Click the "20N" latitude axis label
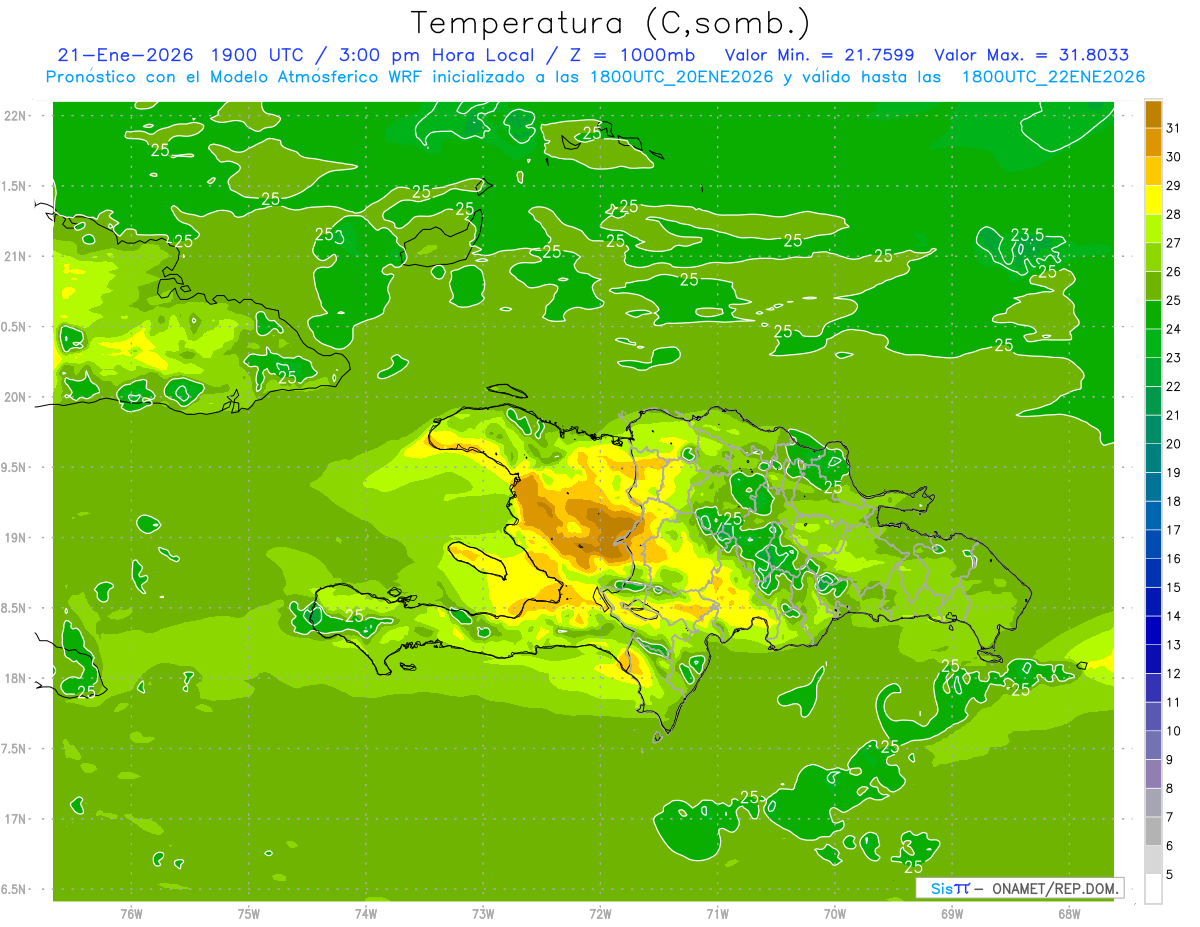Screen dimensions: 1200x927 [14, 397]
